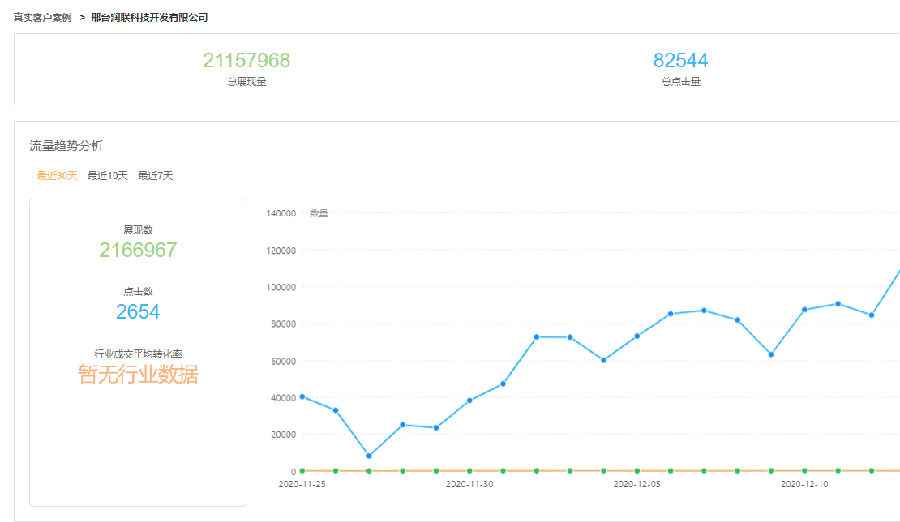
Task: Click blue data point for 2020-12-05
Action: click(x=637, y=336)
